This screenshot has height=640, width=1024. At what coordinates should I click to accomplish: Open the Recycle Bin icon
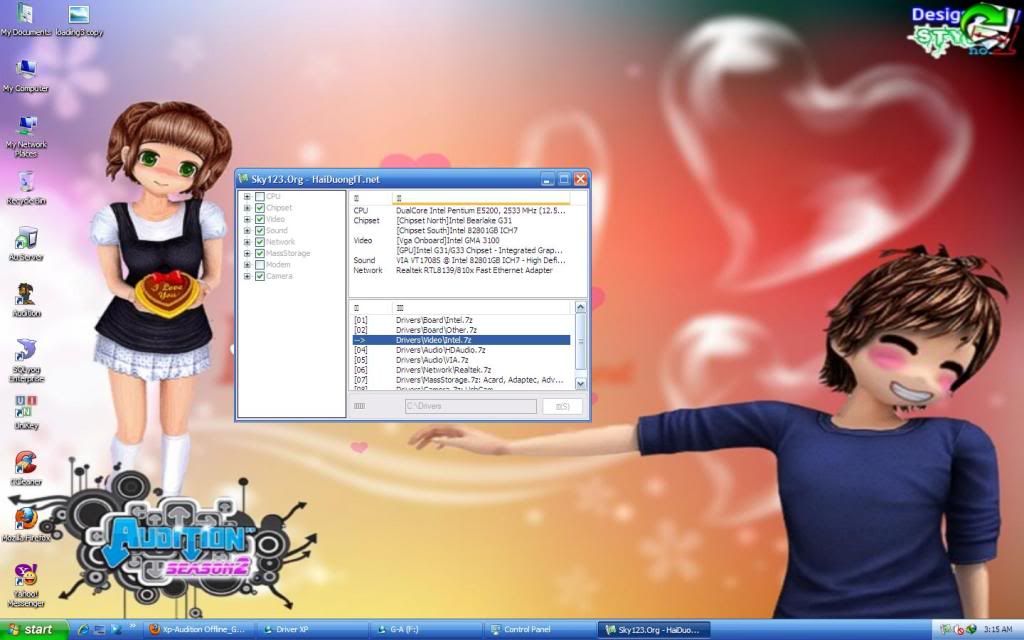(26, 187)
